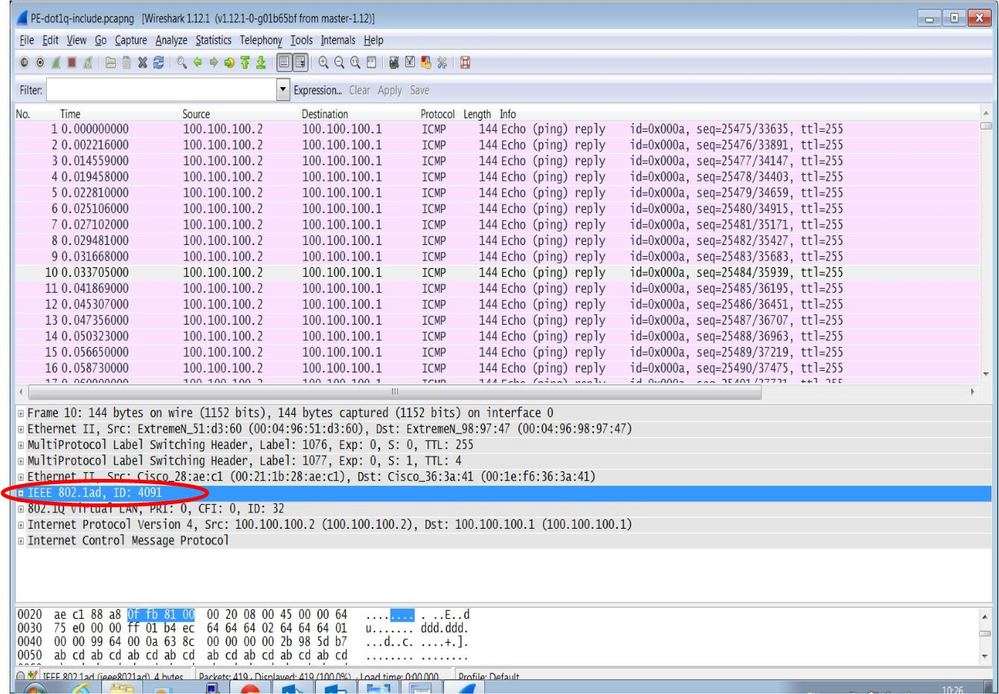The width and height of the screenshot is (999, 694).
Task: Go forward in packet history arrow
Action: (x=213, y=62)
